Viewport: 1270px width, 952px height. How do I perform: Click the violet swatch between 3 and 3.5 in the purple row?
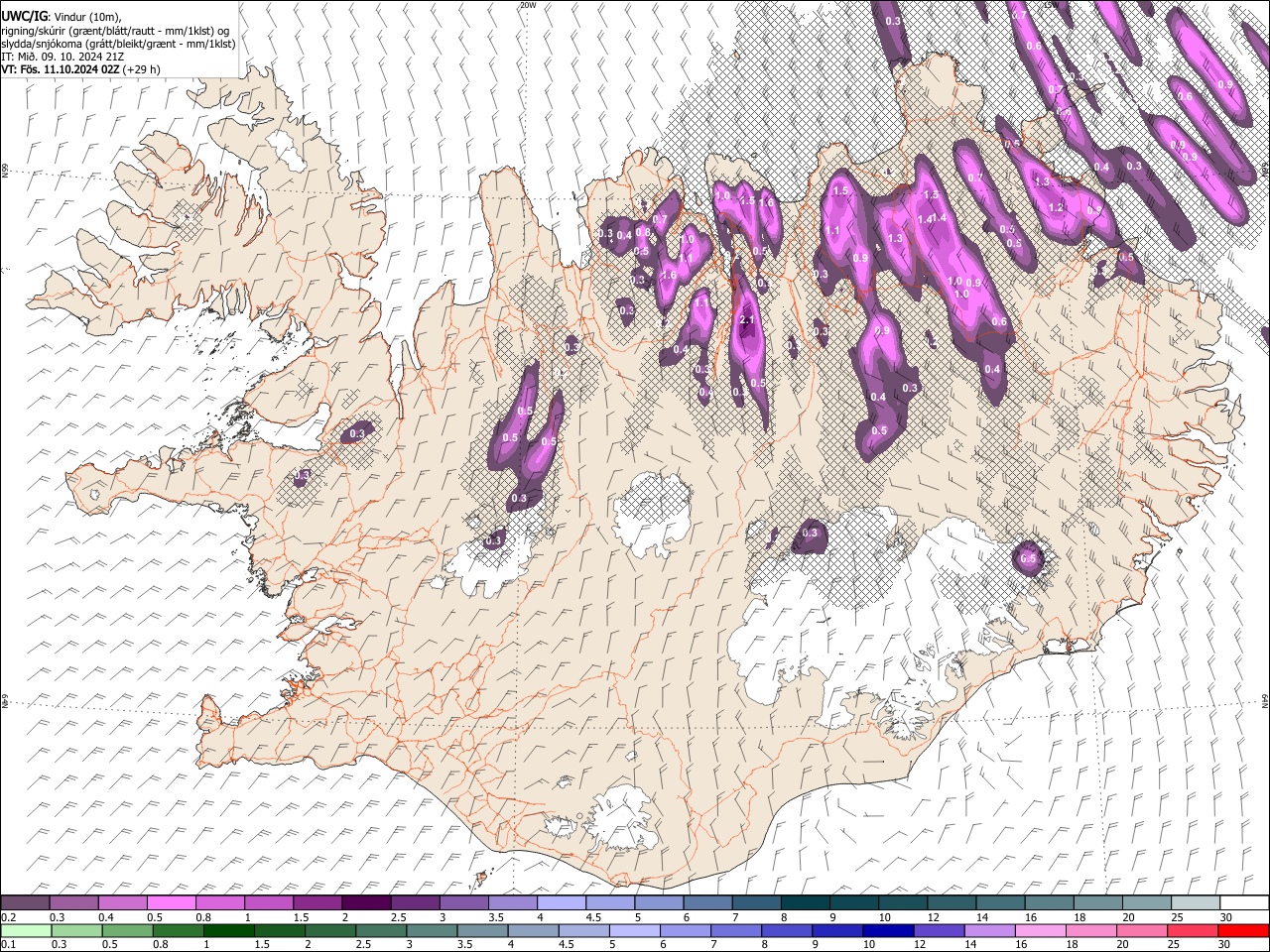[463, 902]
